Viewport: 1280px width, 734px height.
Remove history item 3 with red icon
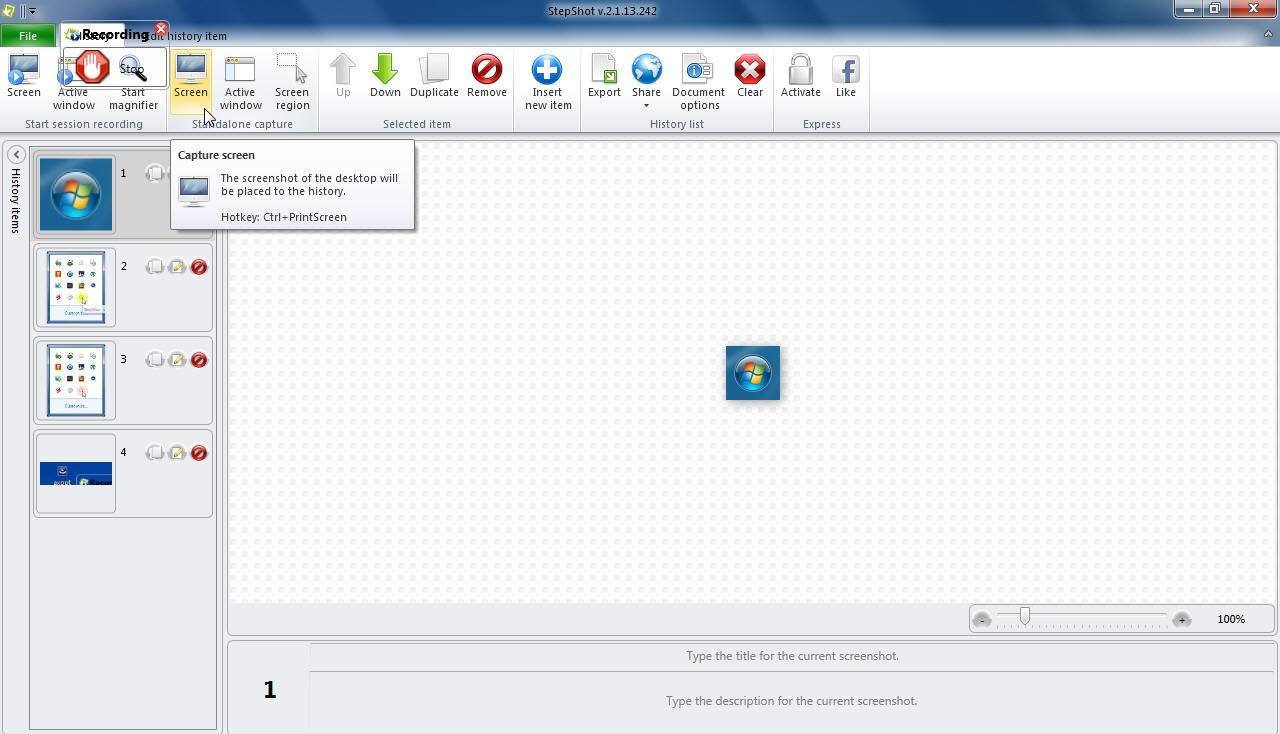(x=199, y=360)
